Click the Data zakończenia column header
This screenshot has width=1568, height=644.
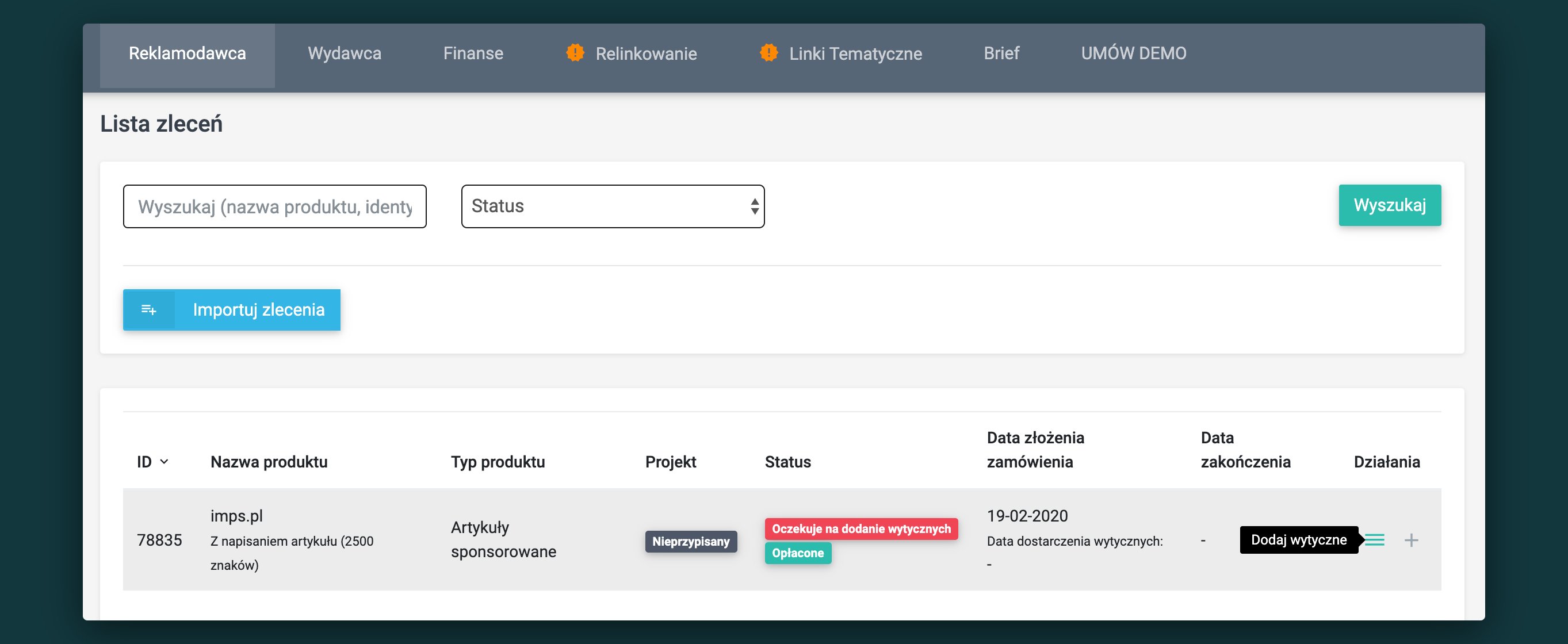1245,450
